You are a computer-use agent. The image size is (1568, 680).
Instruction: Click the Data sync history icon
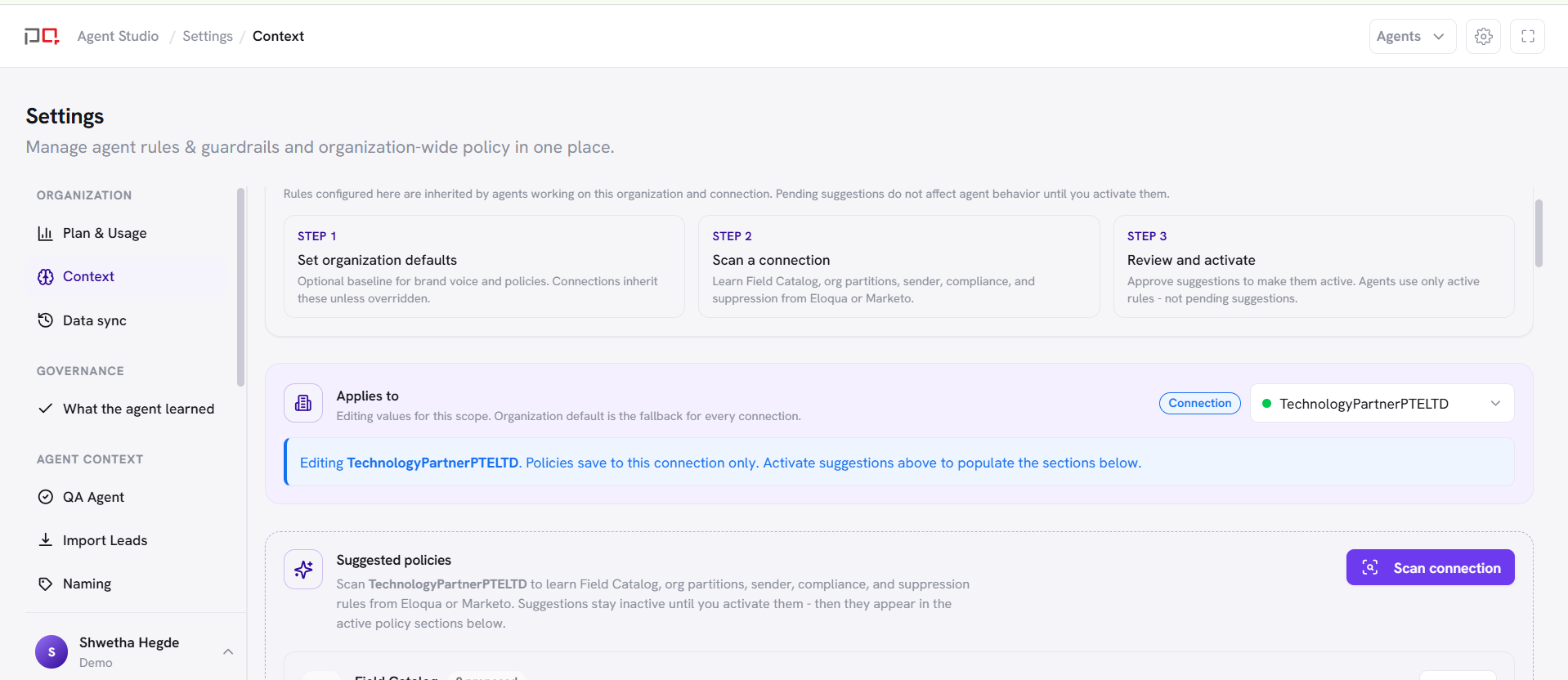coord(46,320)
